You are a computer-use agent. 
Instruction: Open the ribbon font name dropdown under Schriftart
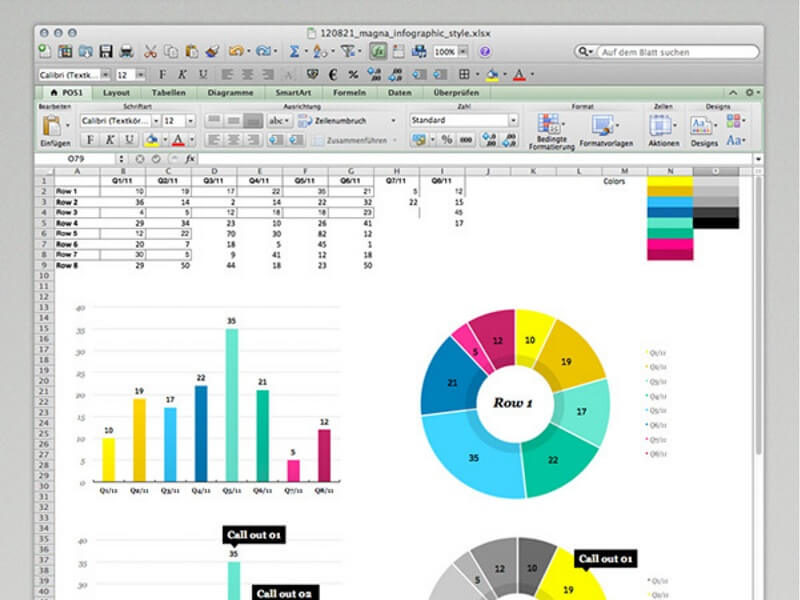(156, 121)
